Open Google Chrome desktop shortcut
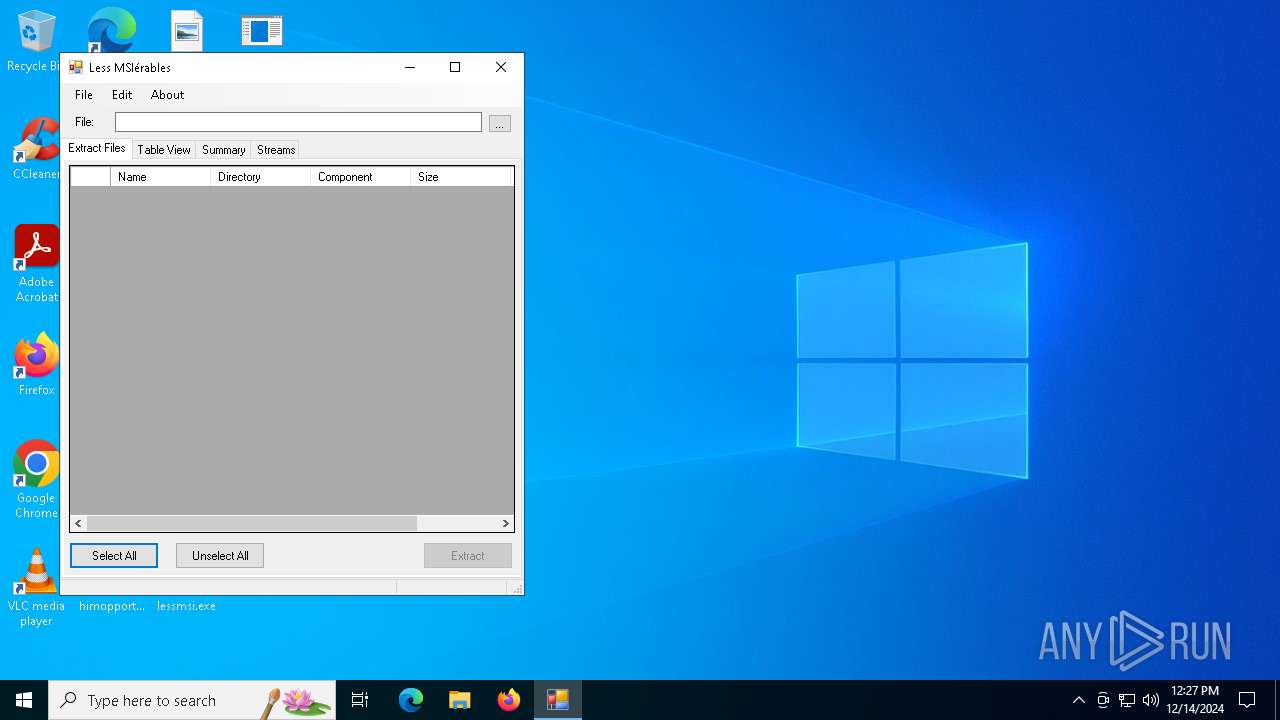Viewport: 1280px width, 720px height. (36, 479)
